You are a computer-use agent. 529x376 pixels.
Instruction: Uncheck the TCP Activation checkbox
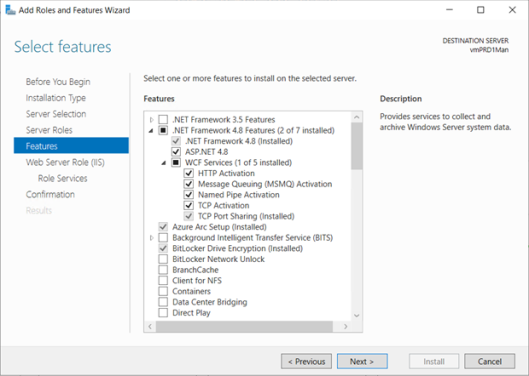(x=189, y=205)
